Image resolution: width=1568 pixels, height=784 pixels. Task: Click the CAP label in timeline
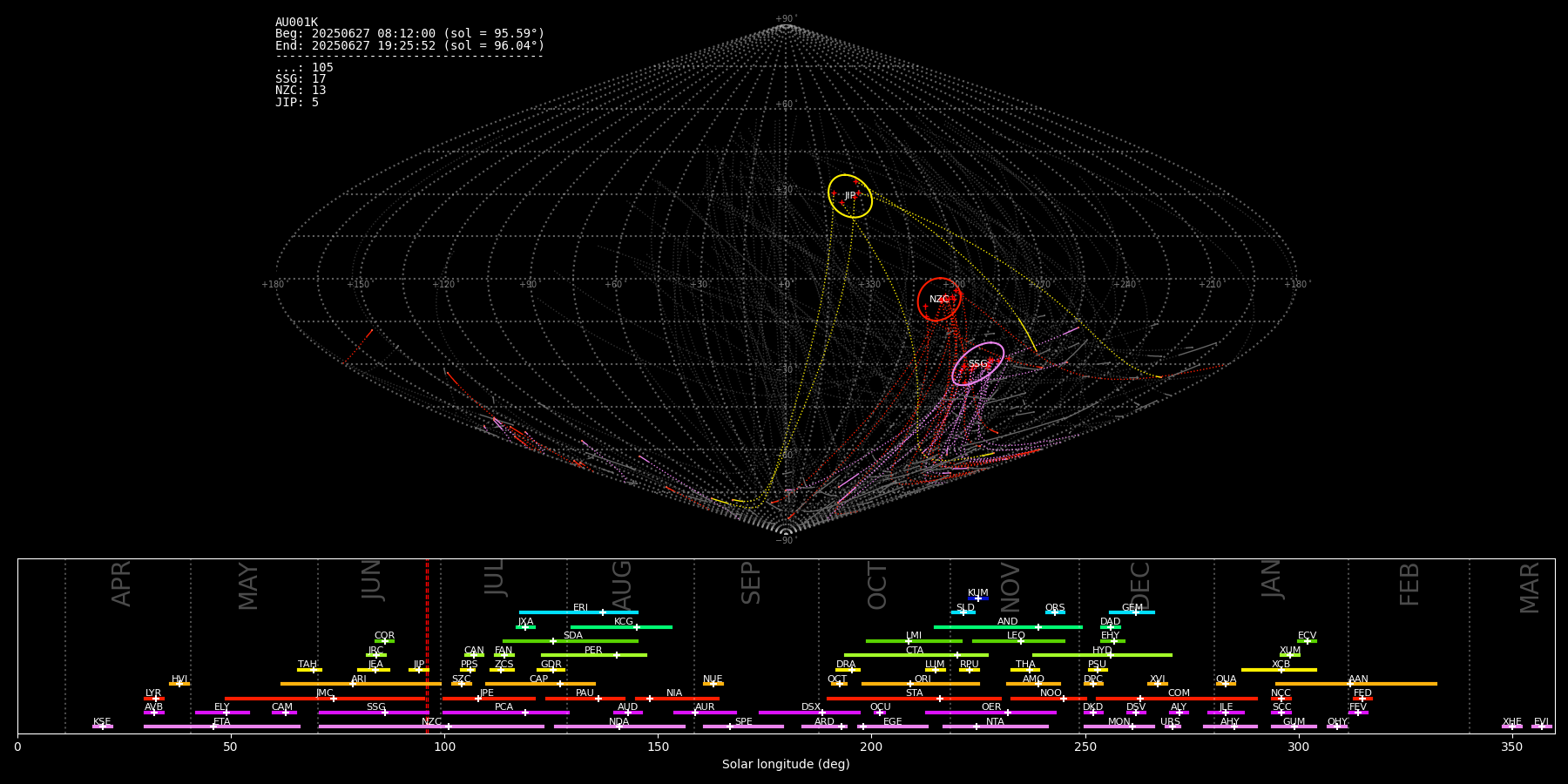pyautogui.click(x=539, y=679)
